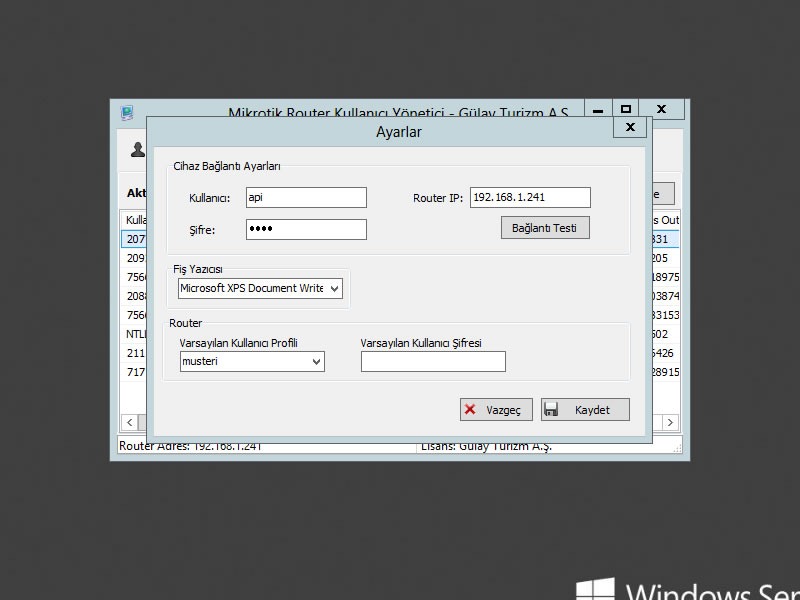This screenshot has height=600, width=800.
Task: Close the Ayarlar dialog with X
Action: [629, 127]
